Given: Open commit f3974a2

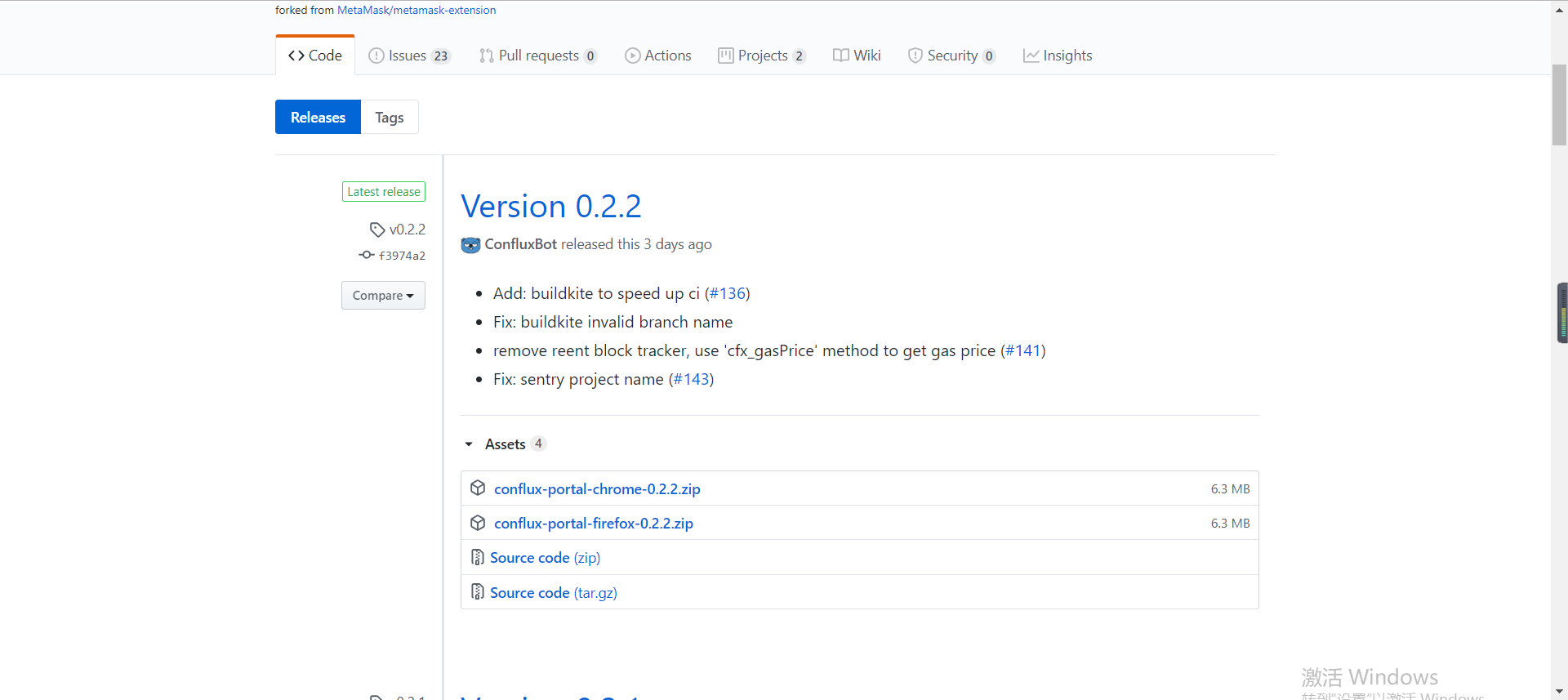Looking at the screenshot, I should point(402,256).
